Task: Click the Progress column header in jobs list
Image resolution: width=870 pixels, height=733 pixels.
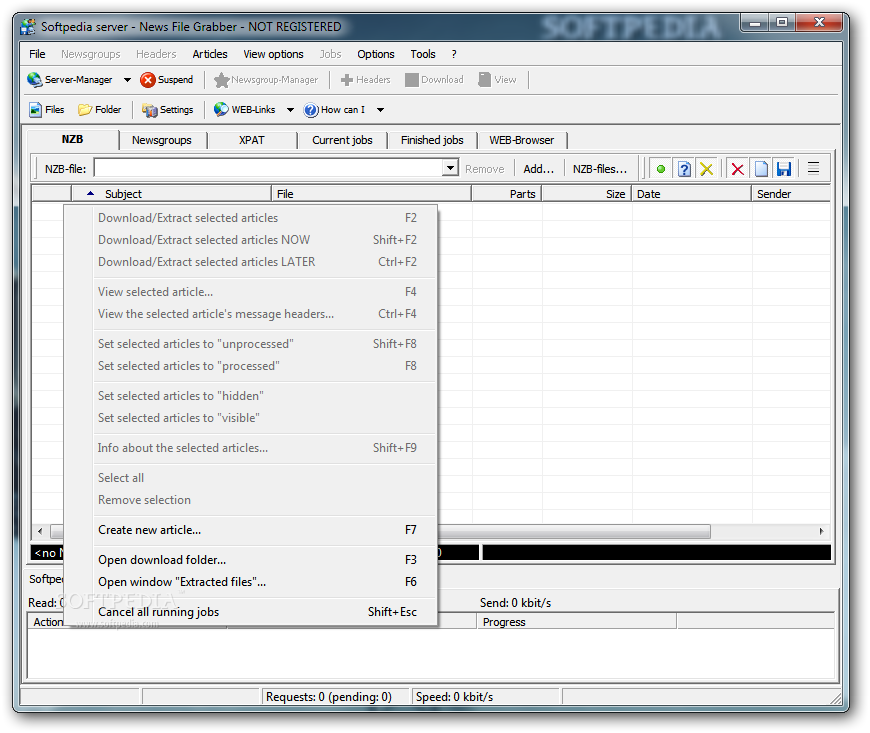Action: [x=576, y=622]
